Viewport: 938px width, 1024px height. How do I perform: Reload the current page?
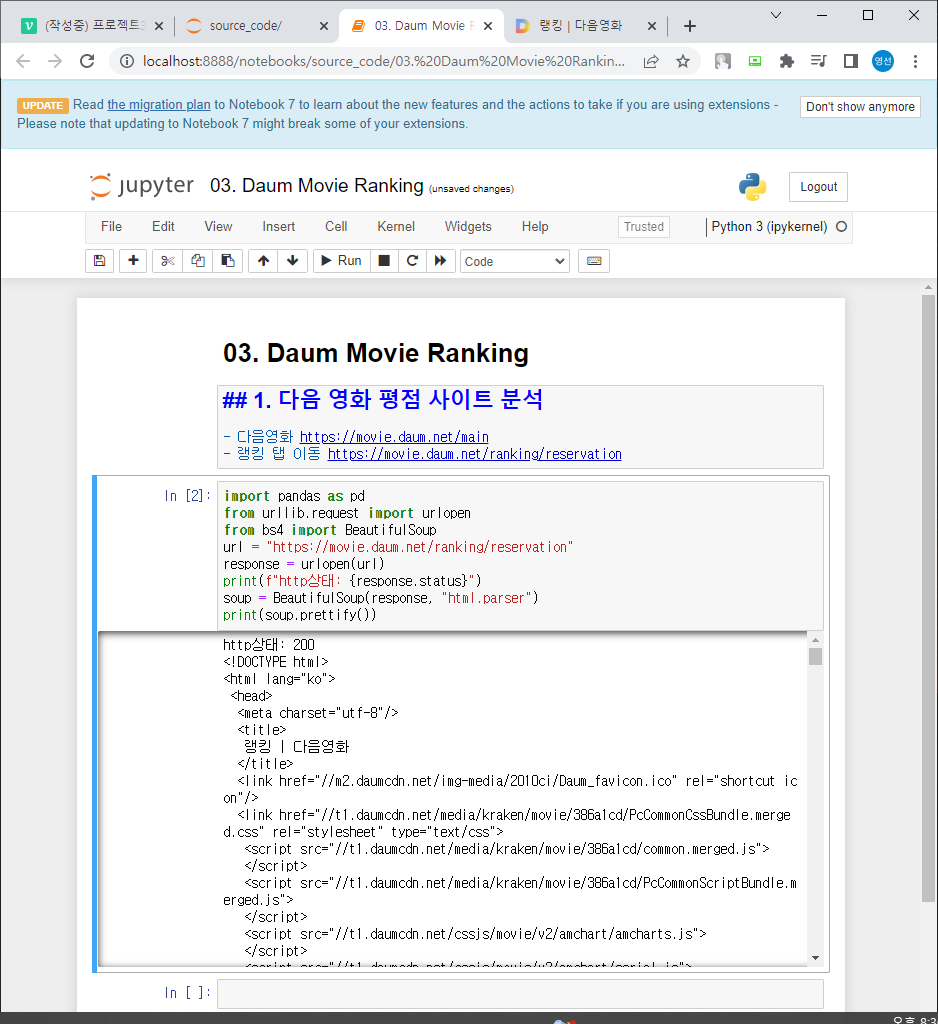tap(87, 61)
